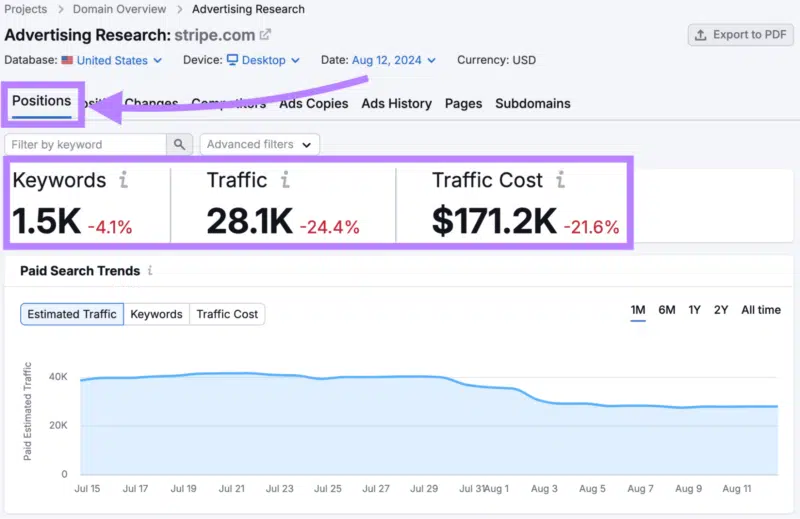Image resolution: width=800 pixels, height=519 pixels.
Task: Click the 28.1K traffic value
Action: [249, 221]
